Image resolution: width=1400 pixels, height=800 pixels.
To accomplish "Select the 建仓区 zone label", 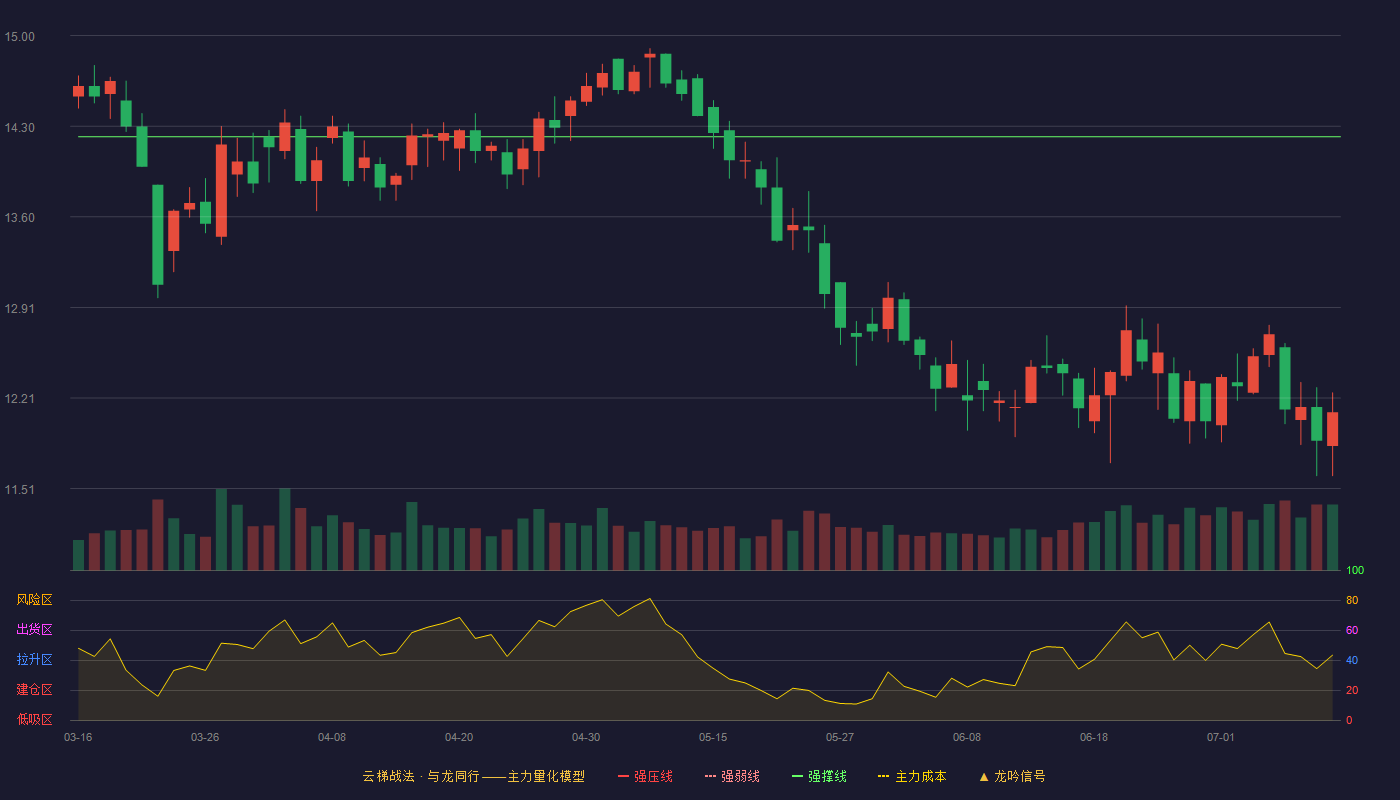I will tap(34, 690).
